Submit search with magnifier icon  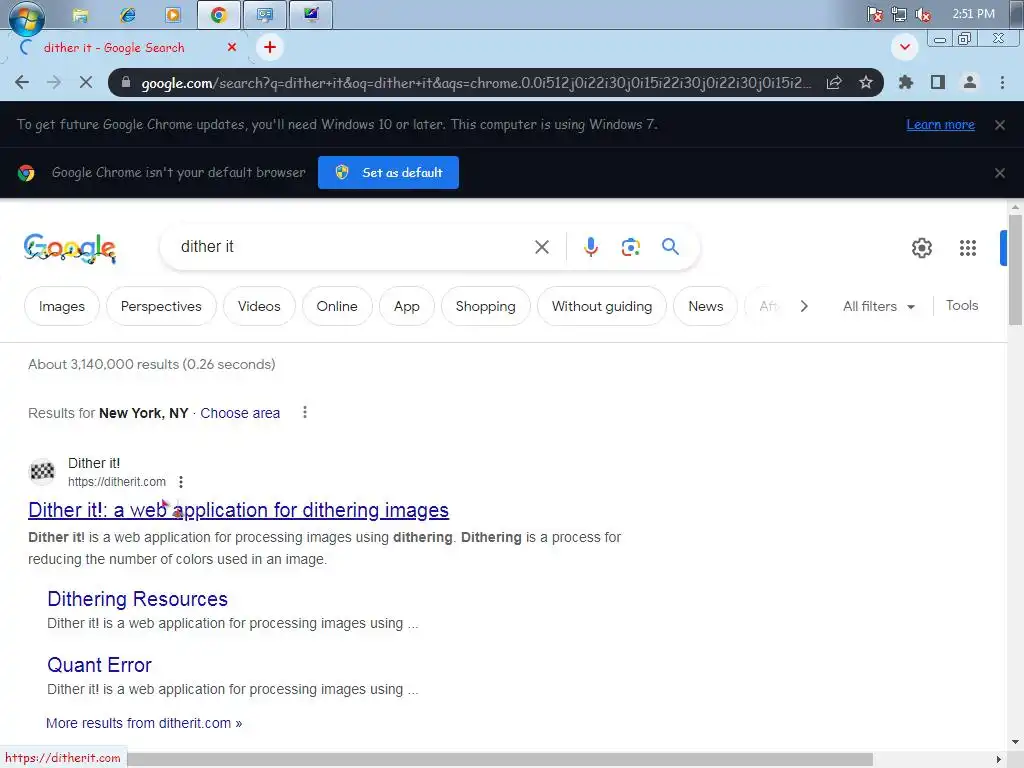[x=671, y=246]
